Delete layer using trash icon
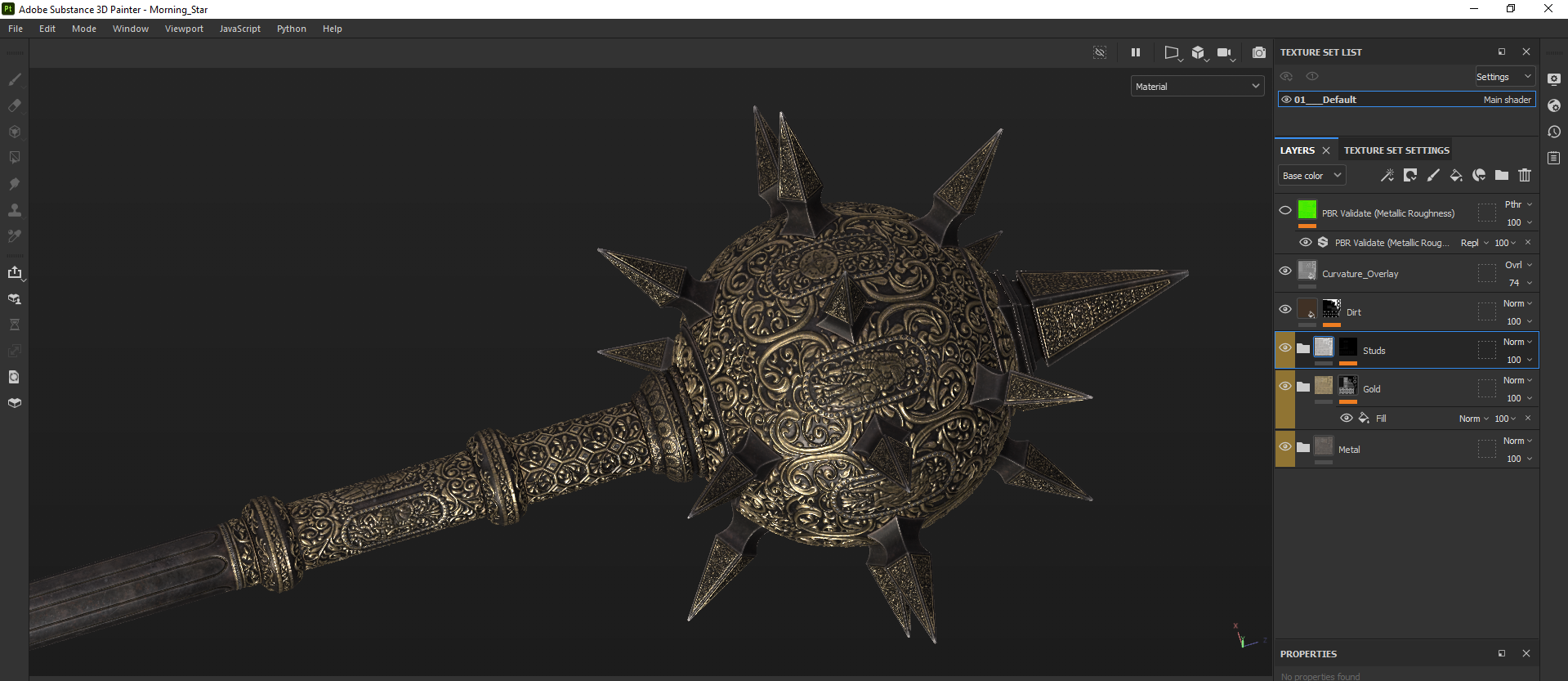The width and height of the screenshot is (1568, 681). click(1525, 175)
